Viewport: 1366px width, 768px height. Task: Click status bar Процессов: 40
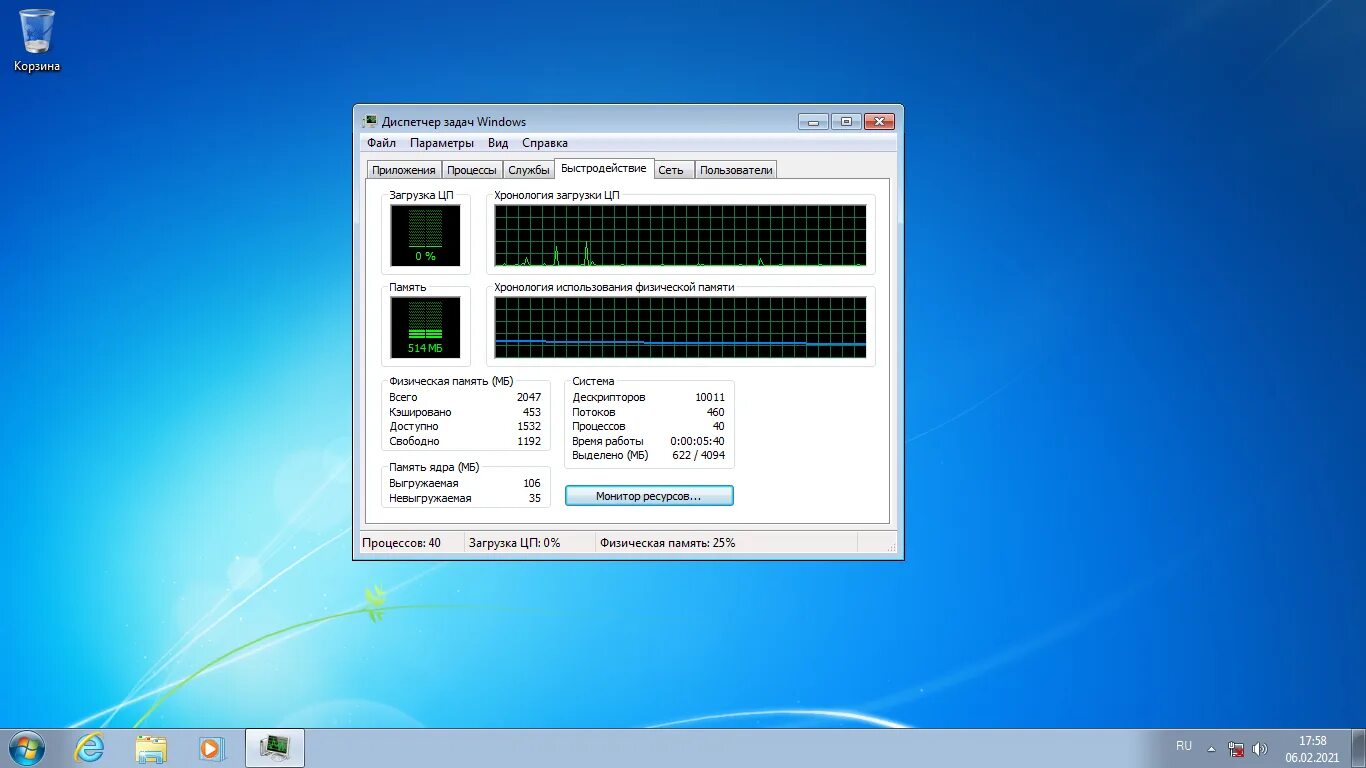(x=401, y=543)
